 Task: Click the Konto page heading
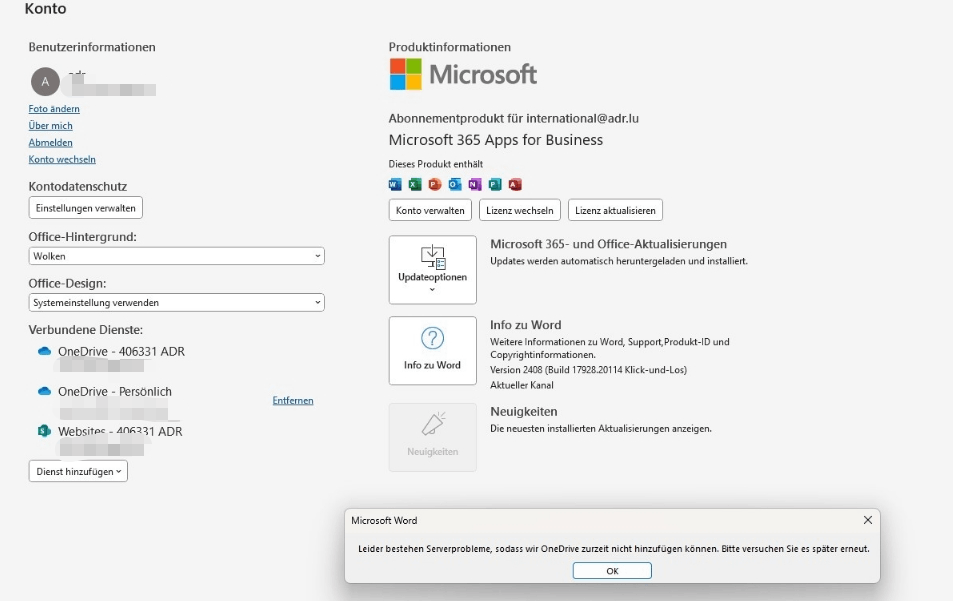point(46,9)
